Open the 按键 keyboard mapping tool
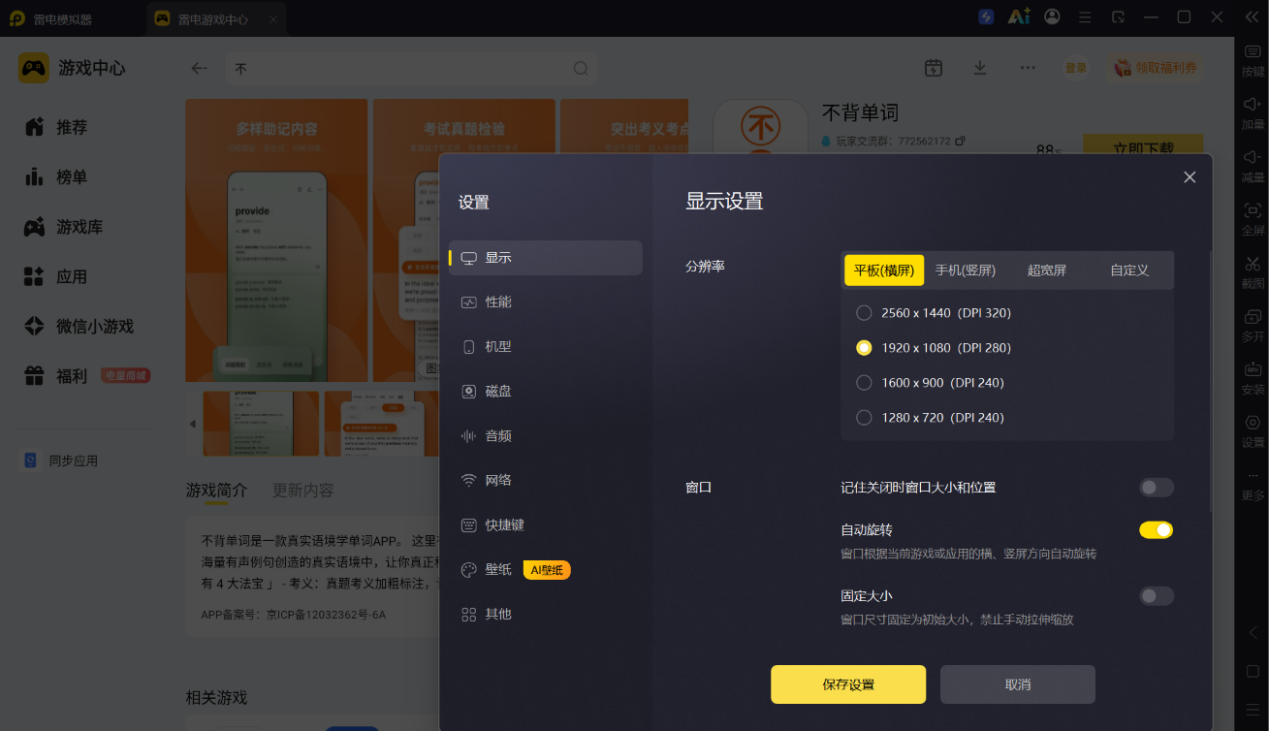 coord(1252,59)
